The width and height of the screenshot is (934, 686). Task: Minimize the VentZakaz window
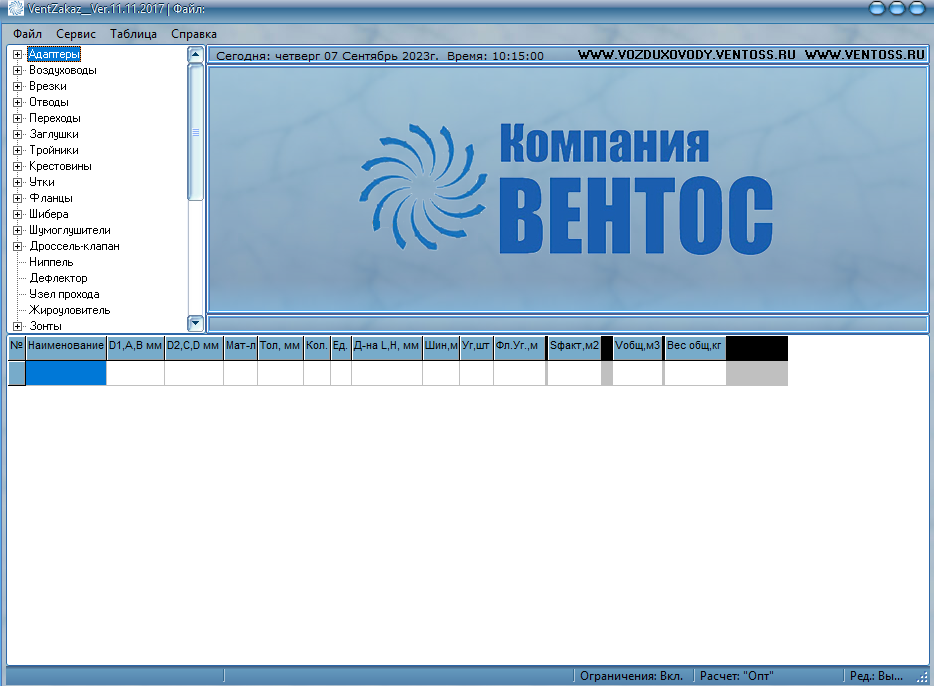coord(877,8)
